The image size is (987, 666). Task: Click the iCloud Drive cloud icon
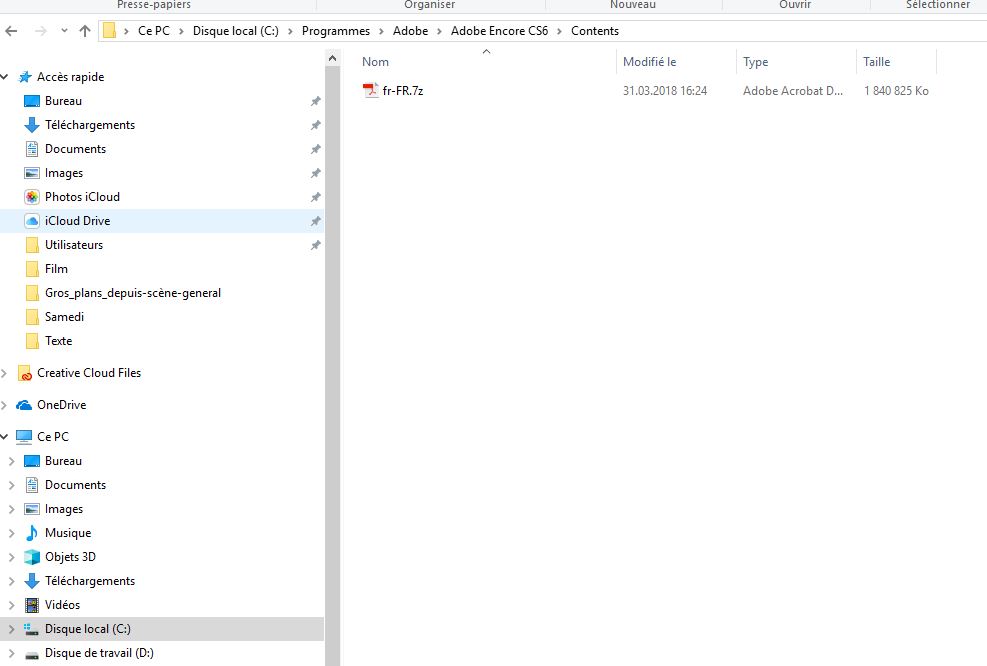31,221
